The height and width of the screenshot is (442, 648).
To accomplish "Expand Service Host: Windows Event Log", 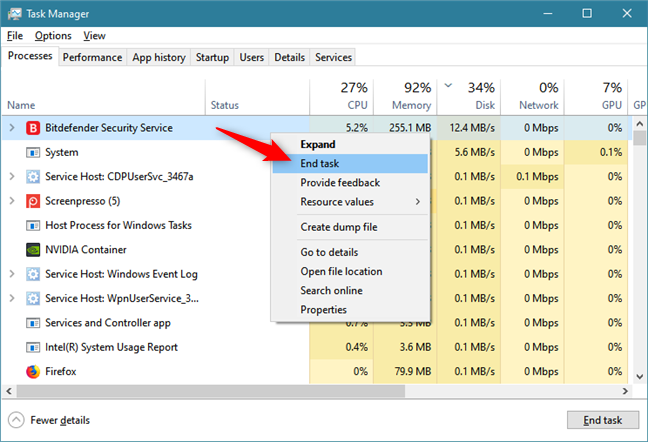I will coord(12,274).
